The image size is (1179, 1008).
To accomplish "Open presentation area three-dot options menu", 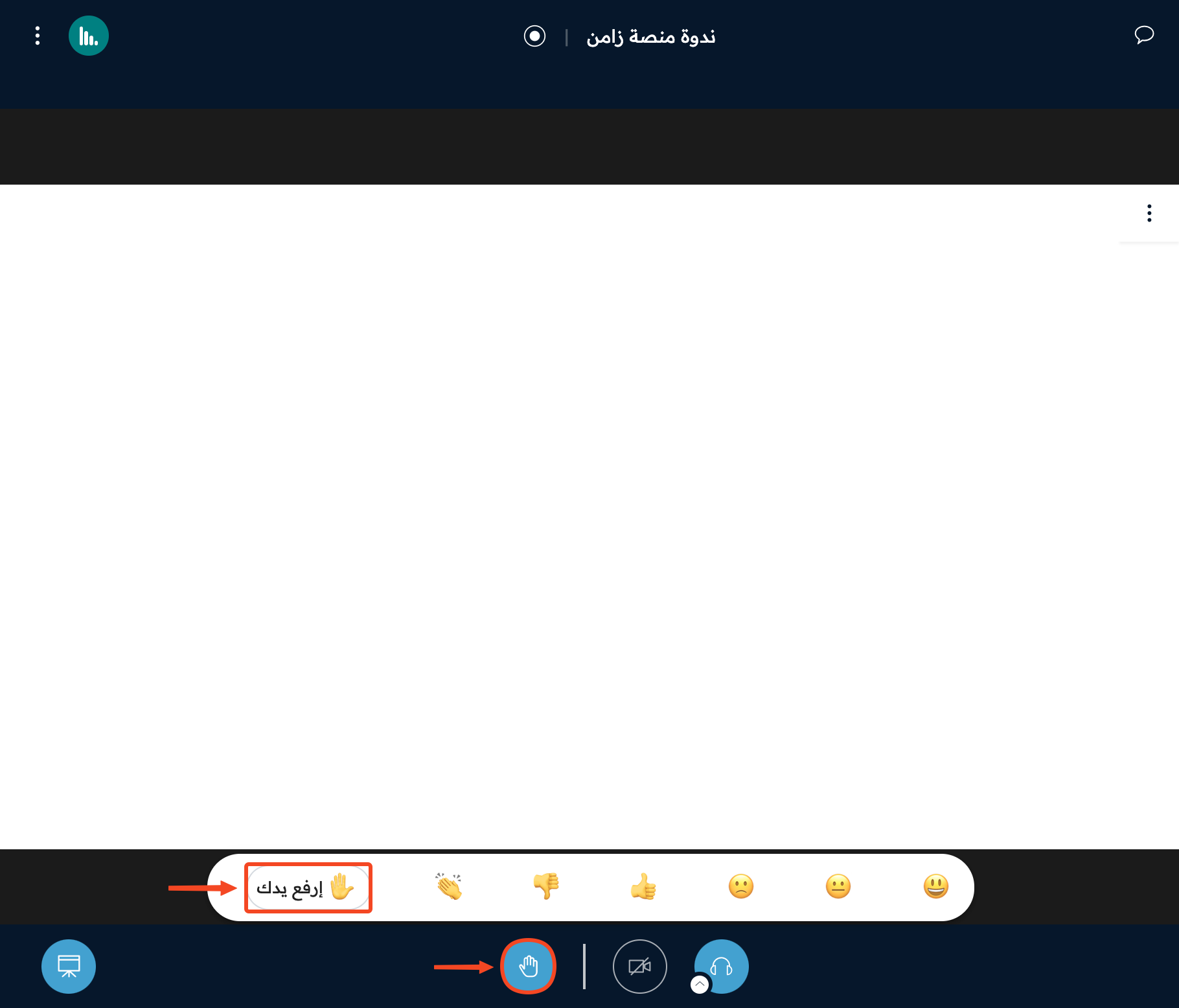I will 1149,213.
